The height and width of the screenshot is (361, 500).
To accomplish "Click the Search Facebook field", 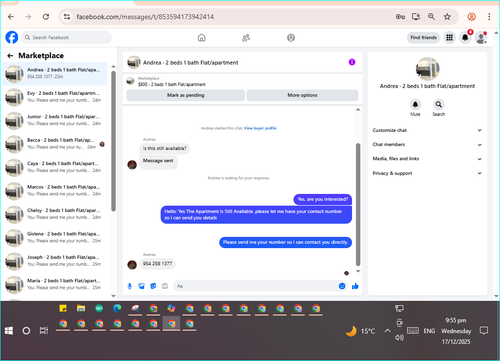I will click(x=67, y=37).
